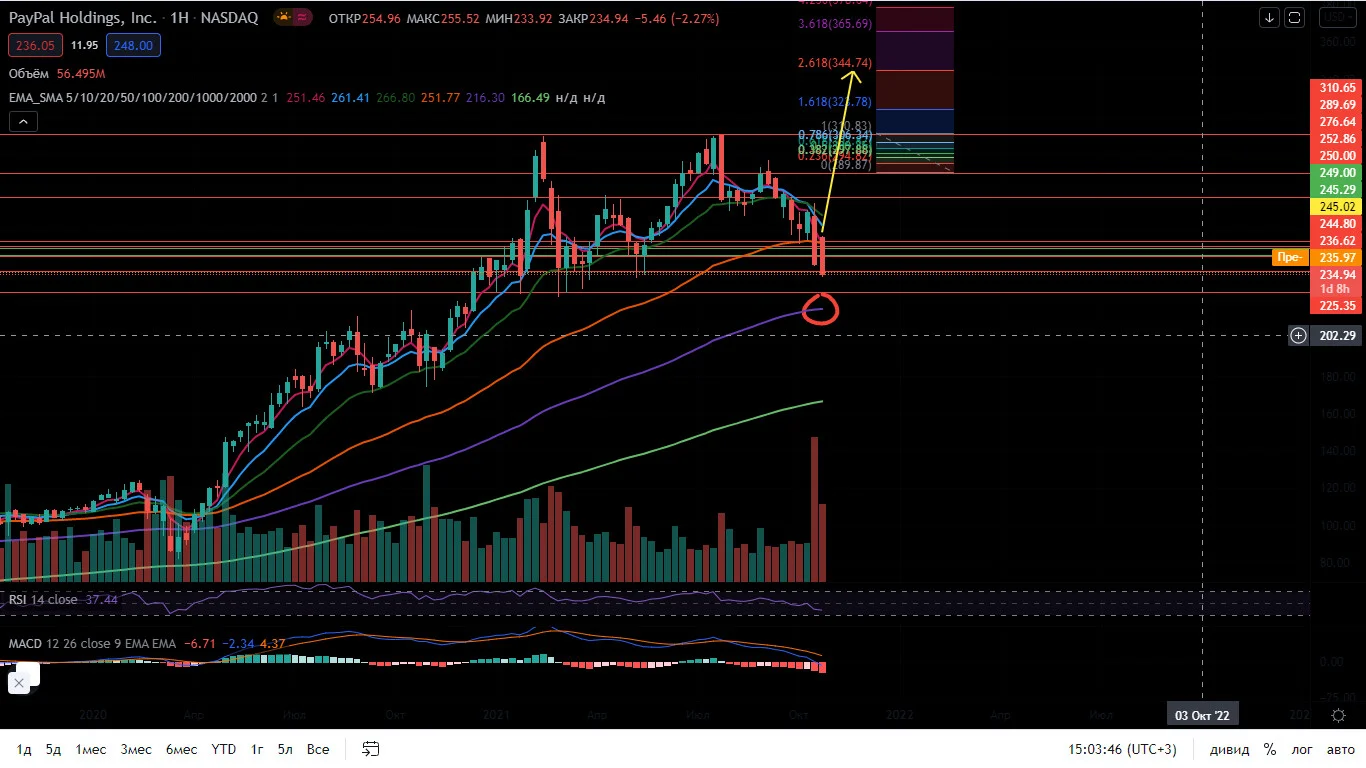Screen dimensions: 1366x768
Task: Click the downward arrow button at top right
Action: pyautogui.click(x=1269, y=17)
